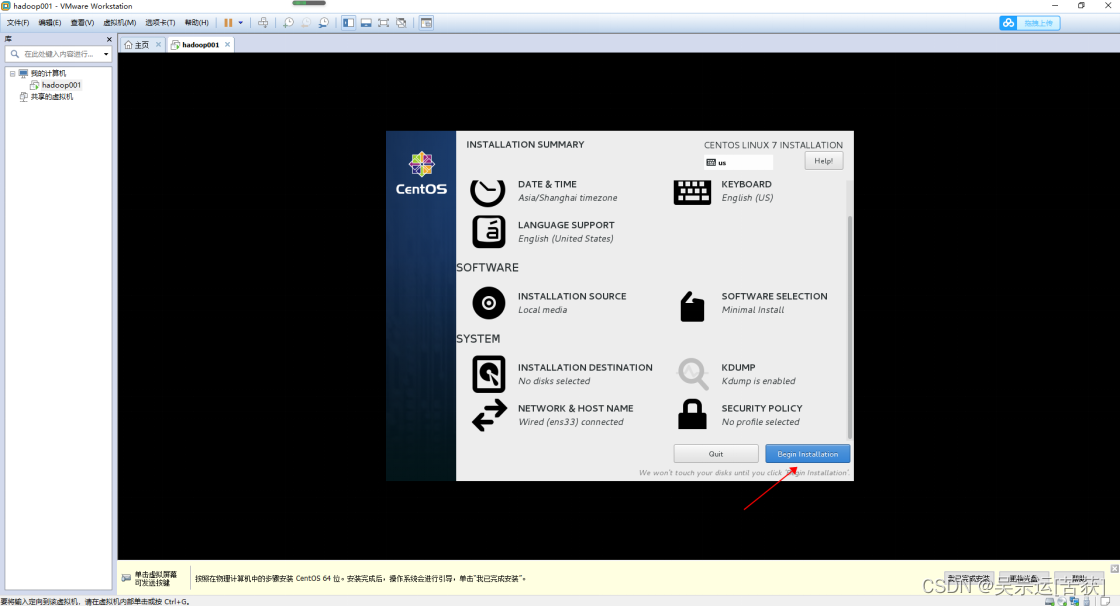1120x606 pixels.
Task: Close the 主页 tab
Action: point(159,44)
